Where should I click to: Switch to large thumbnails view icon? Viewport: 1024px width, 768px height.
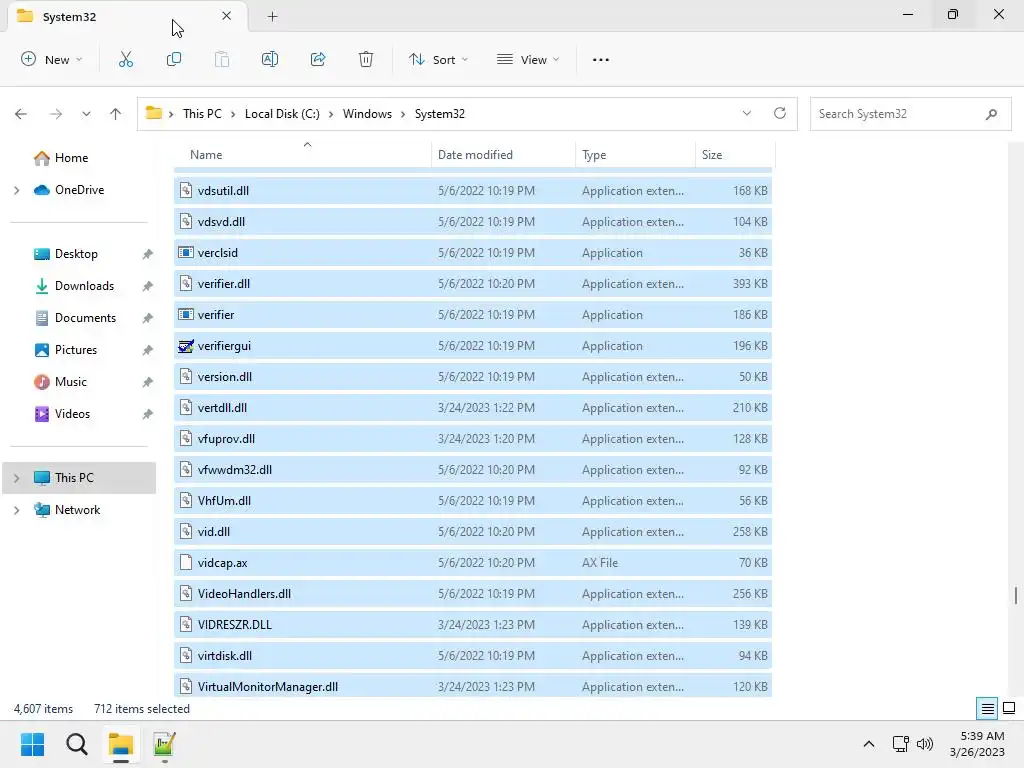[1009, 708]
